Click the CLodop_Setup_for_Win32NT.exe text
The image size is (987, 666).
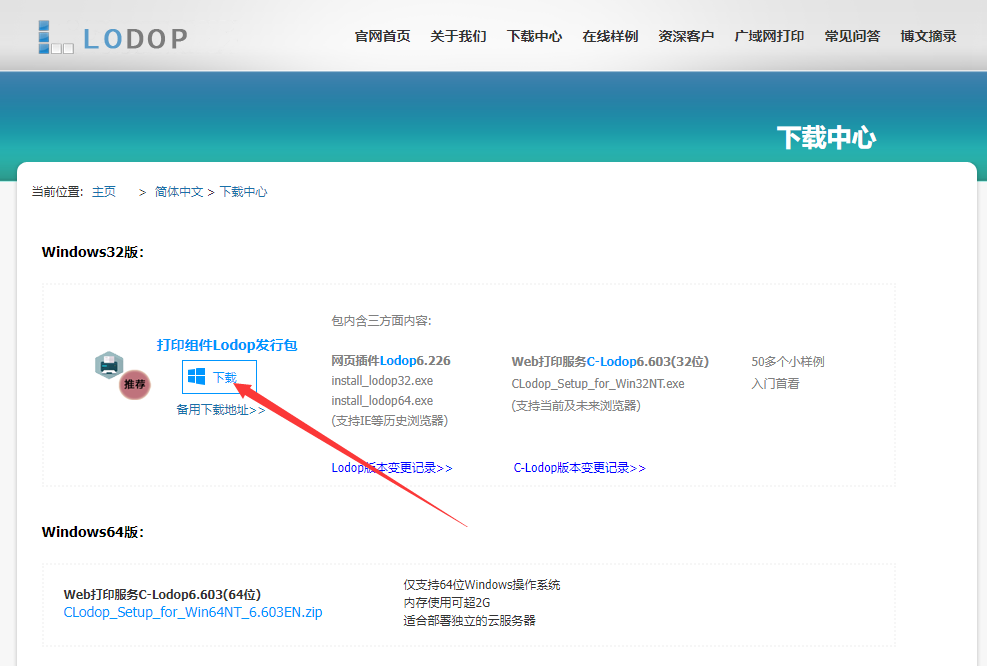(597, 384)
